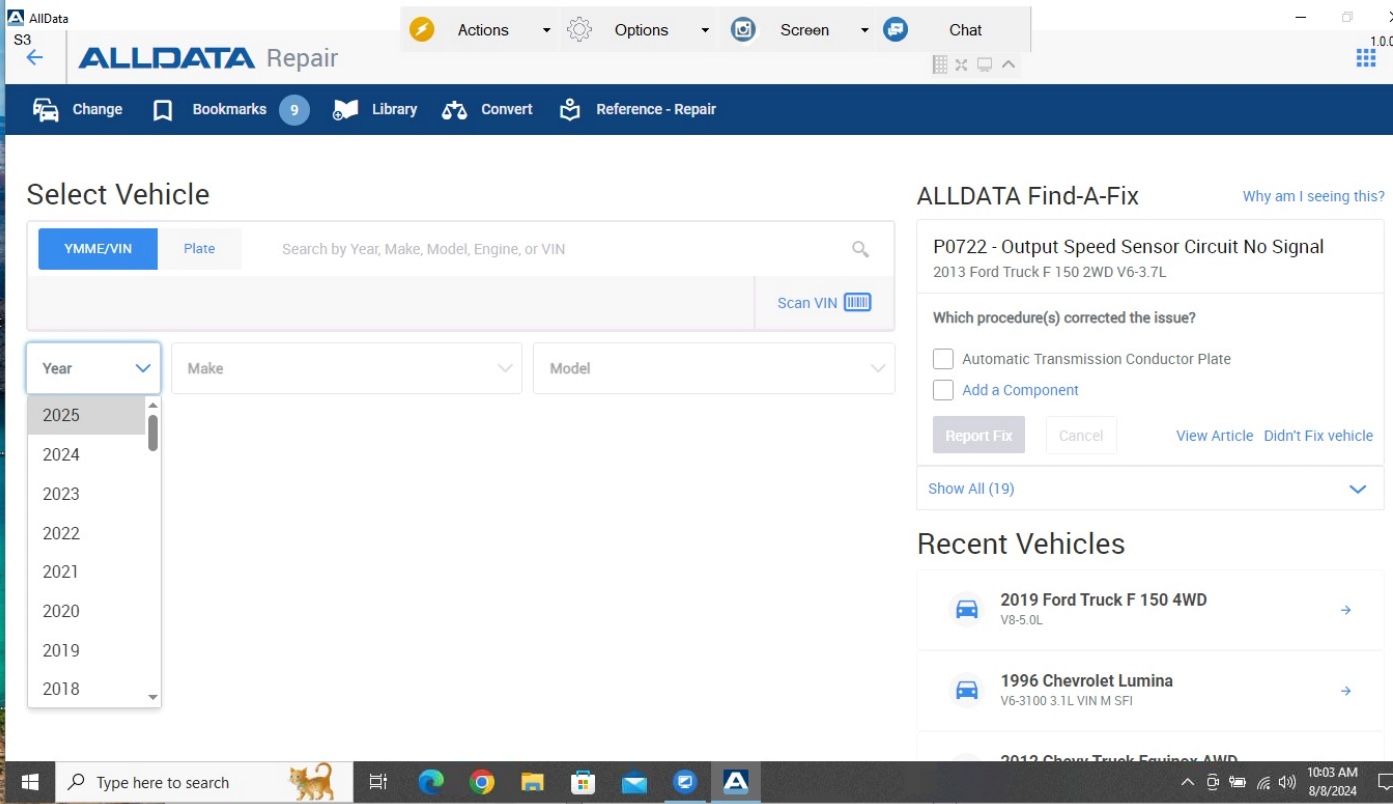This screenshot has width=1393, height=804.
Task: Click the monitor icon in remote toolbar strip
Action: pyautogui.click(x=985, y=65)
